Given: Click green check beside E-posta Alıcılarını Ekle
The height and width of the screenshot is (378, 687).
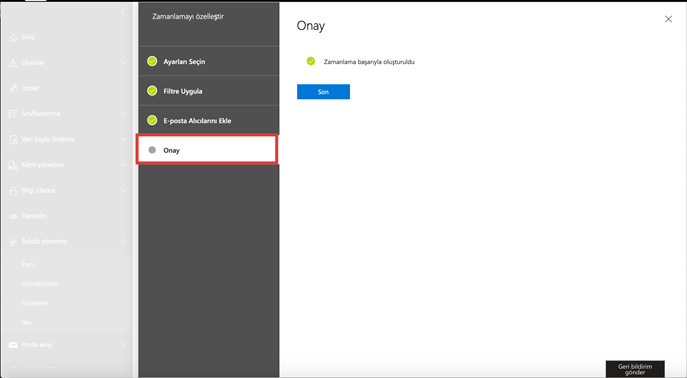Looking at the screenshot, I should point(152,120).
